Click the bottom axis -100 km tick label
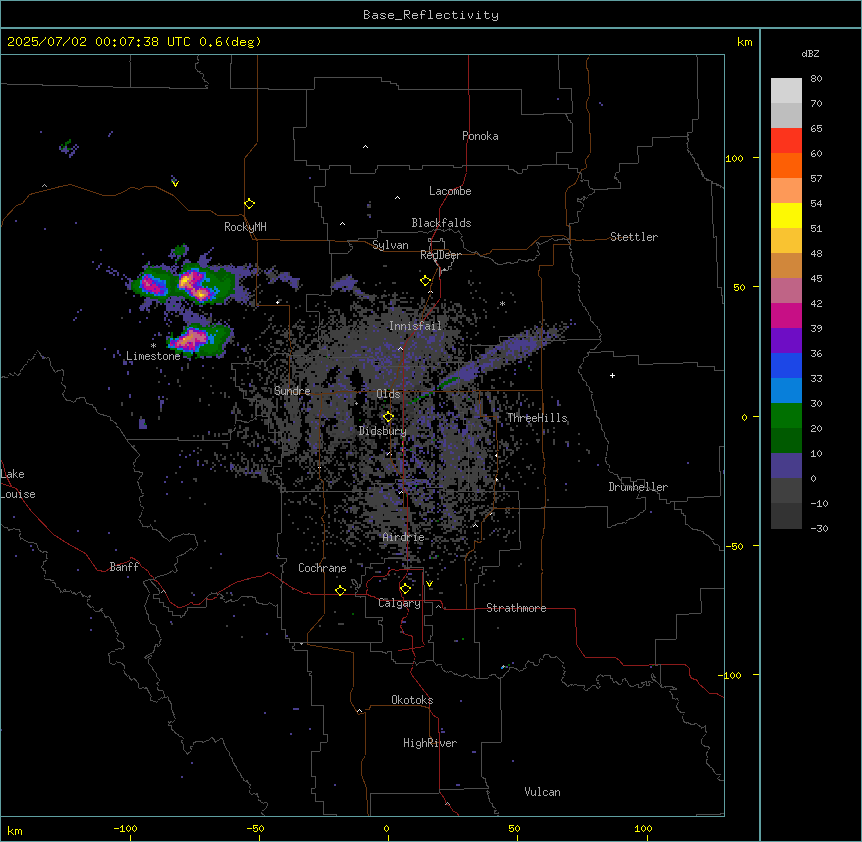Image resolution: width=862 pixels, height=842 pixels. 125,828
